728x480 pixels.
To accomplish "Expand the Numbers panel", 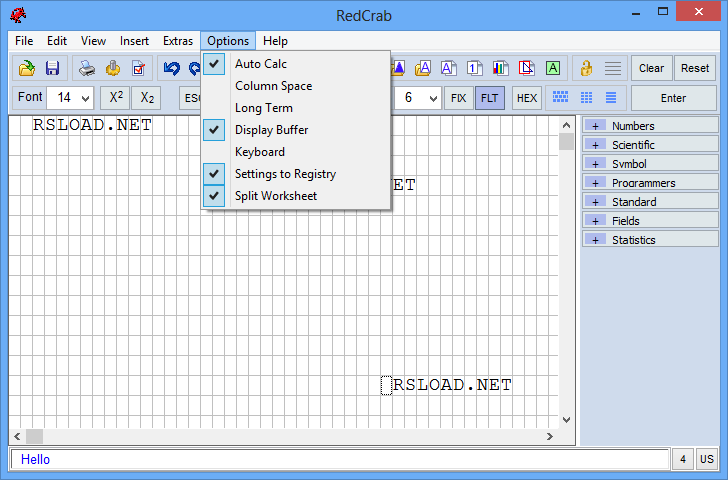I will (x=650, y=126).
